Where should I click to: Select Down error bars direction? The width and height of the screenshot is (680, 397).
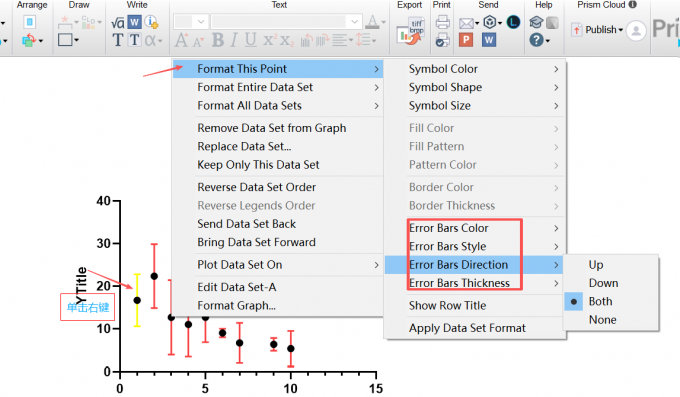click(603, 283)
